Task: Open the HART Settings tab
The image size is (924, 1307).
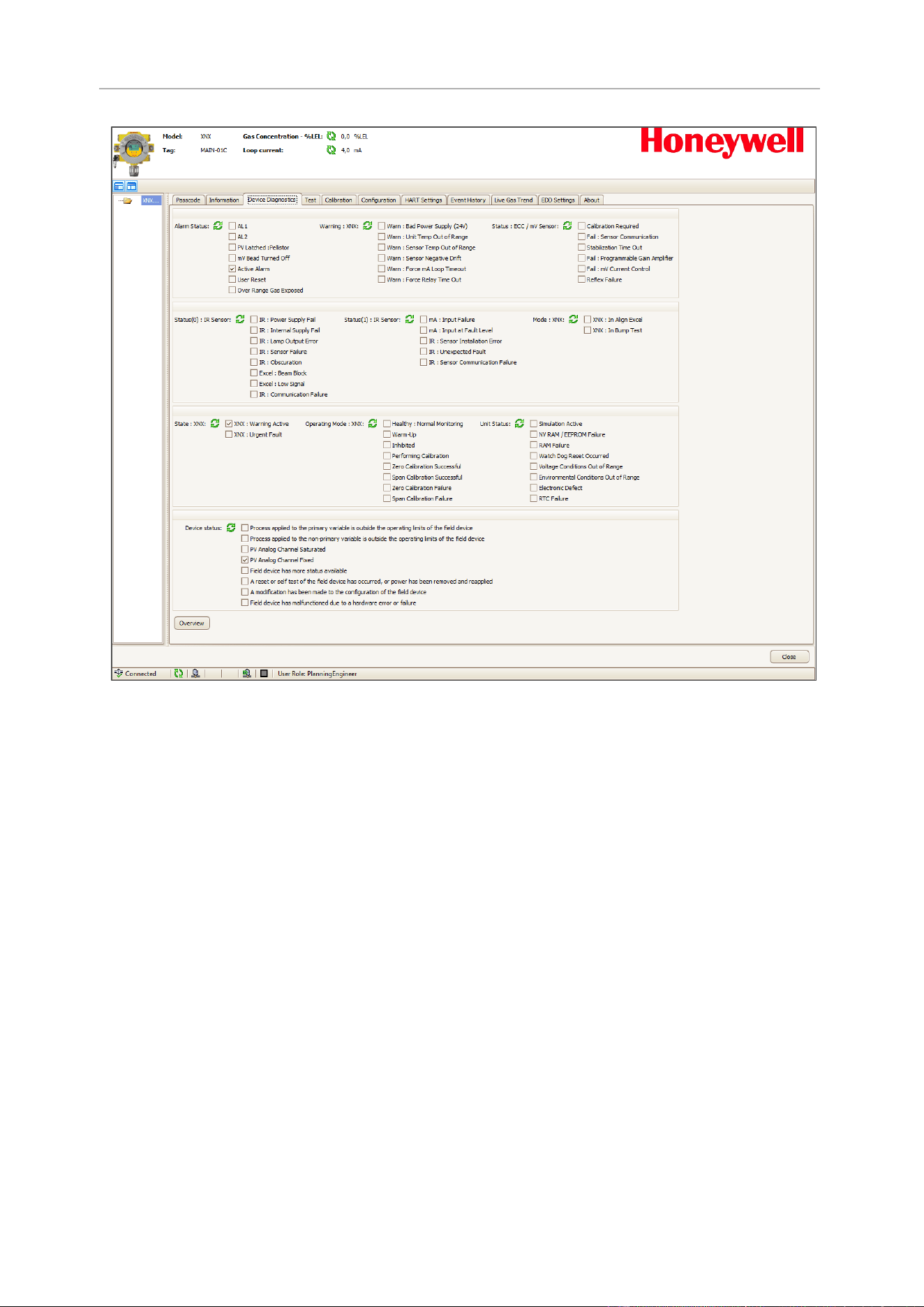Action: [424, 200]
